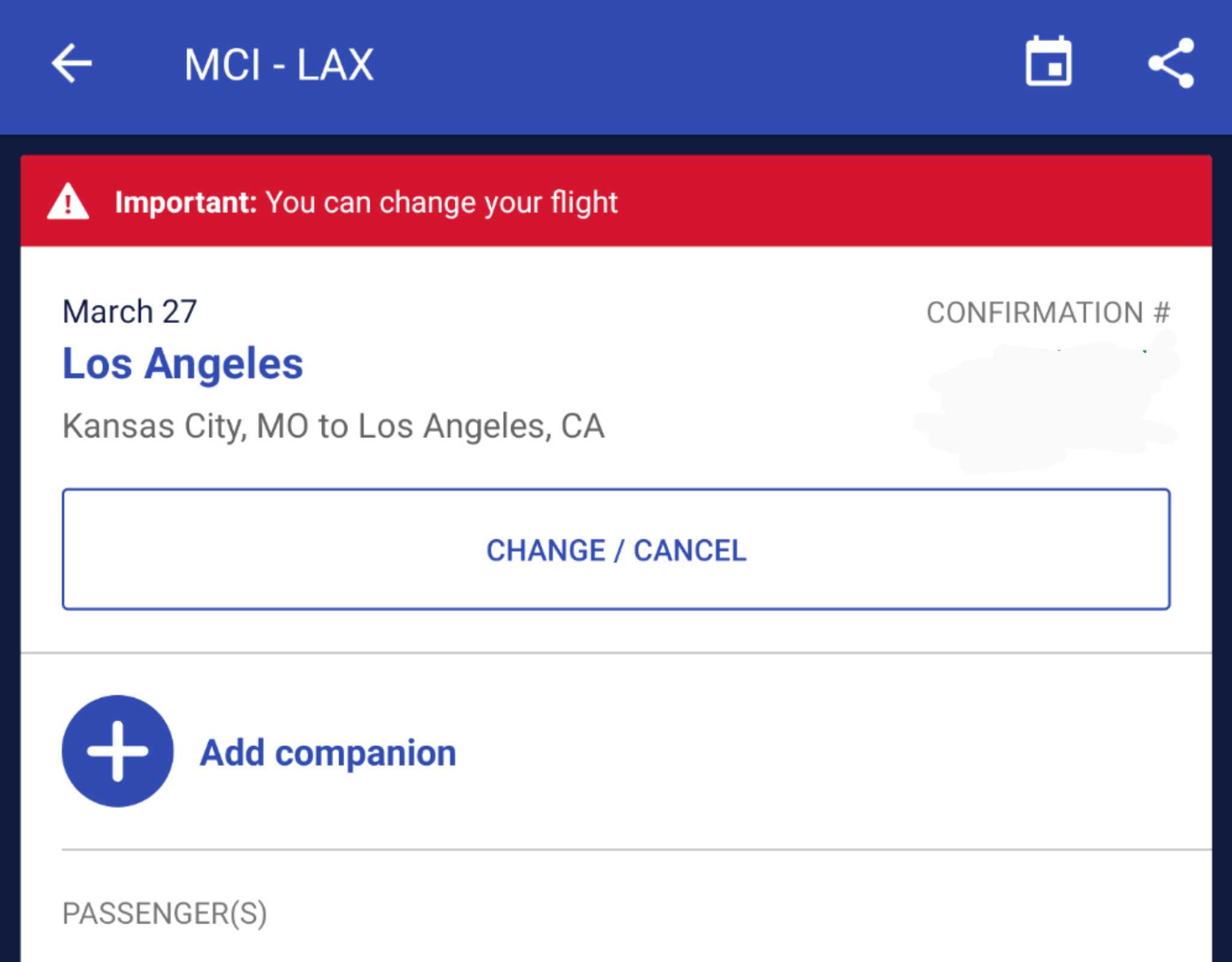Select the Add companion link text
1232x962 pixels.
pyautogui.click(x=328, y=753)
